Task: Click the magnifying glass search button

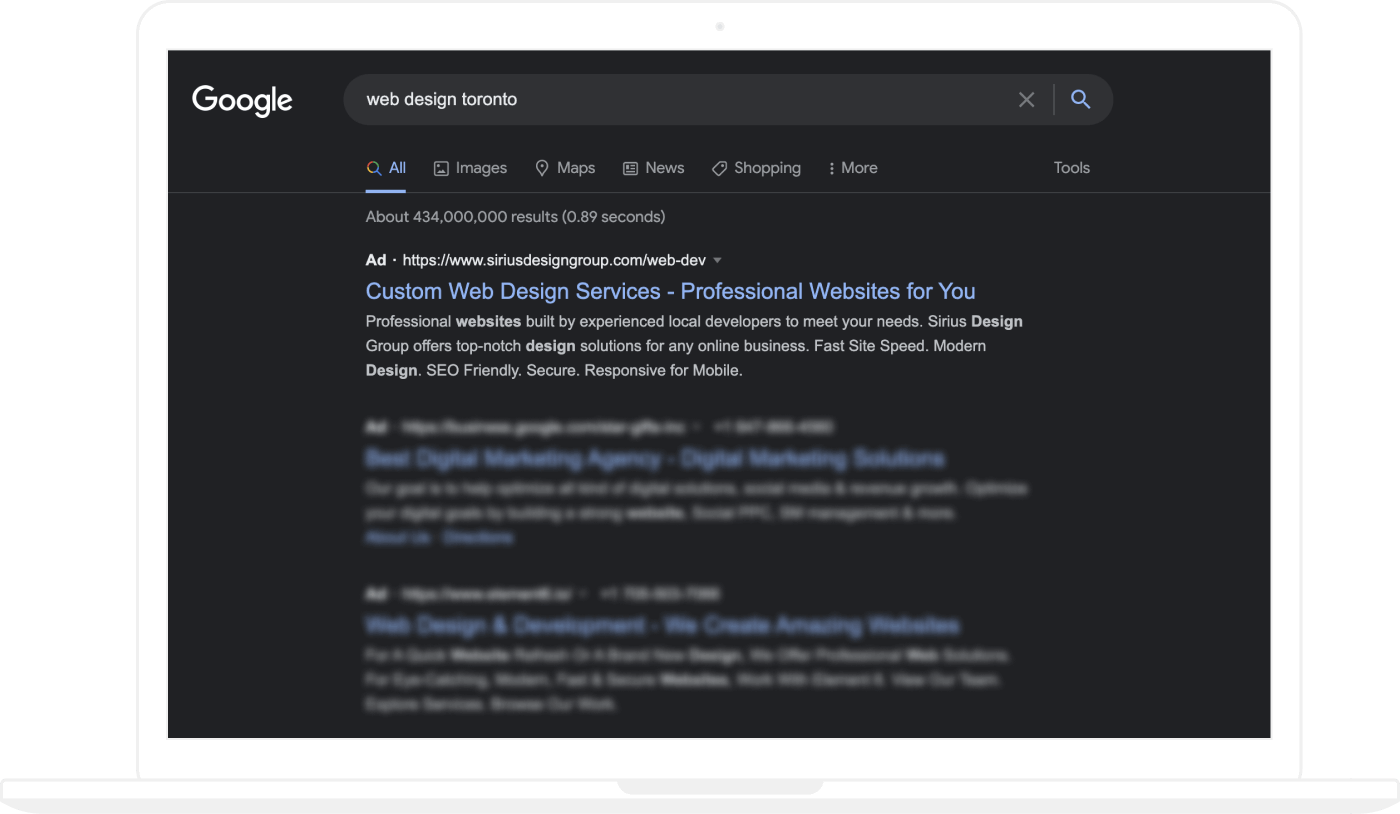Action: click(1080, 99)
